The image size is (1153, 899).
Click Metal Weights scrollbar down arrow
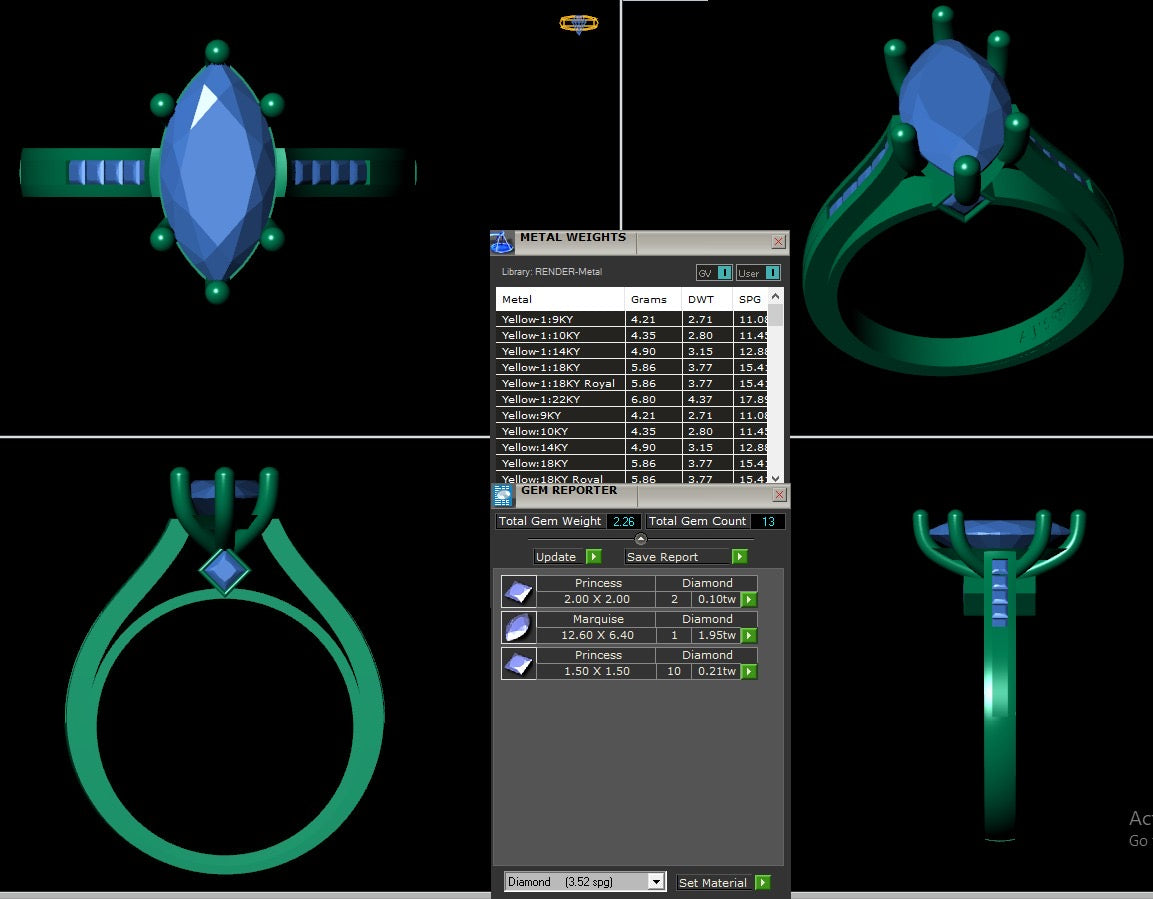click(775, 478)
